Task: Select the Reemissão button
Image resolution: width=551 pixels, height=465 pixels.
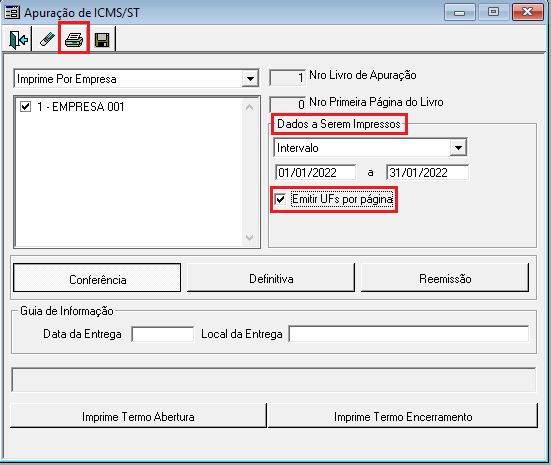Action: click(445, 278)
